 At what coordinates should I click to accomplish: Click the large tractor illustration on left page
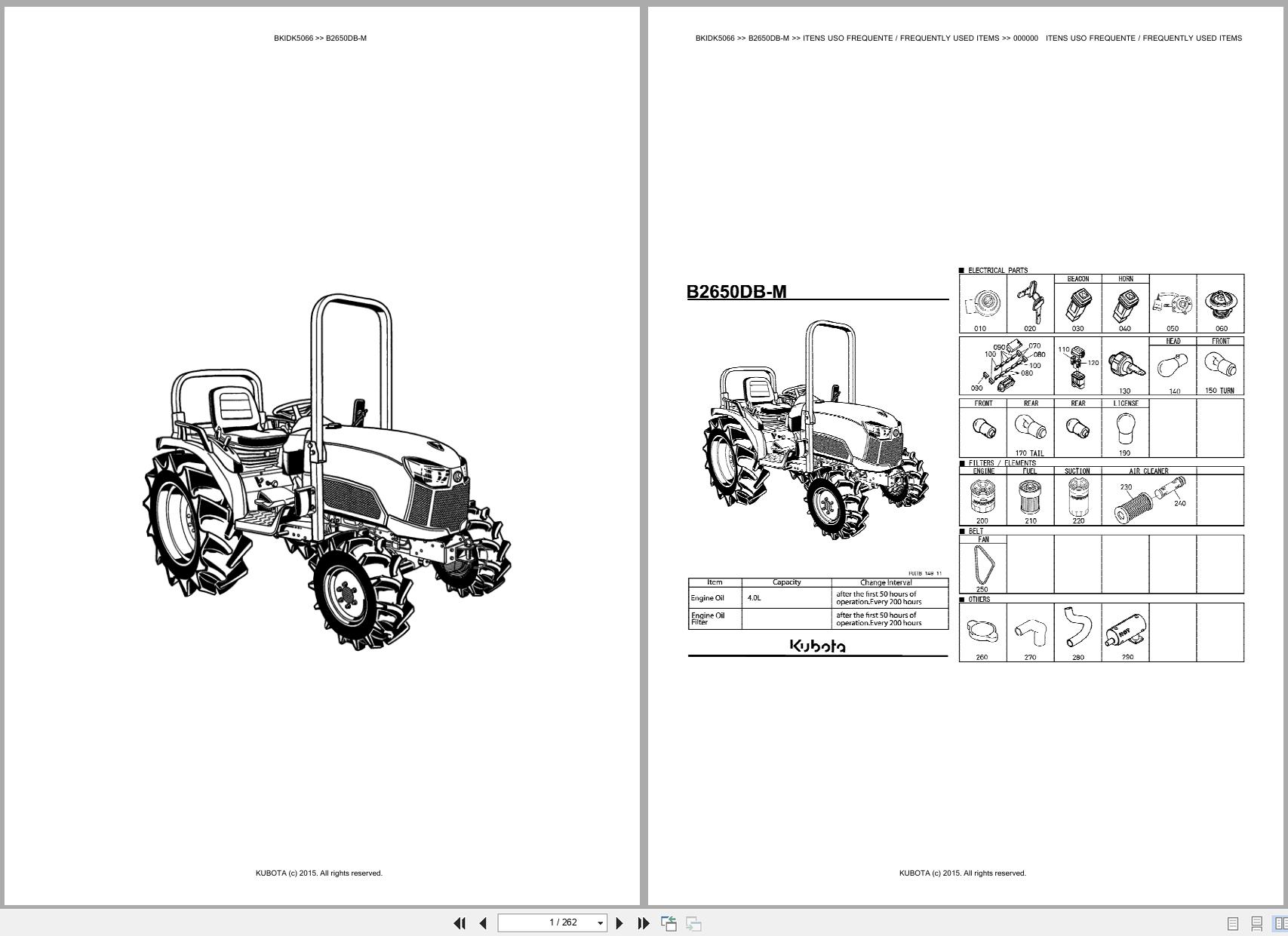tap(327, 472)
